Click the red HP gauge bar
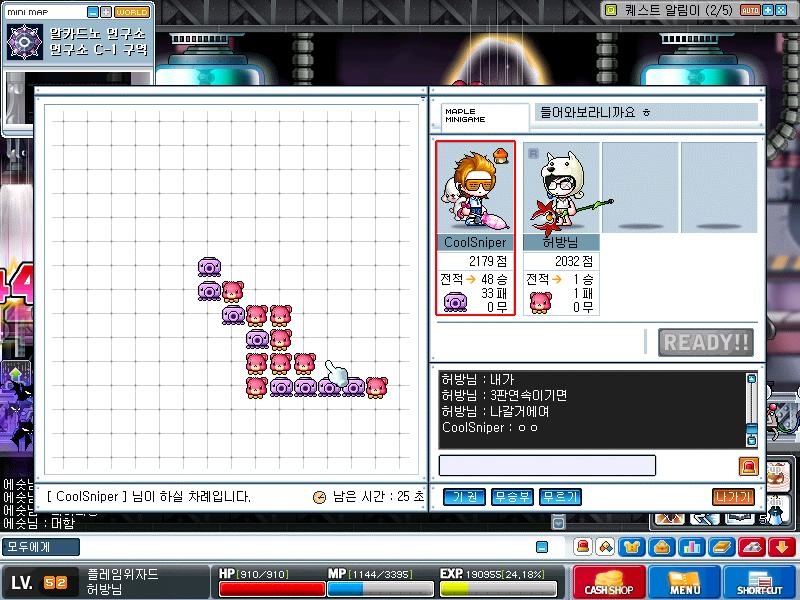This screenshot has width=800, height=600. tap(272, 589)
